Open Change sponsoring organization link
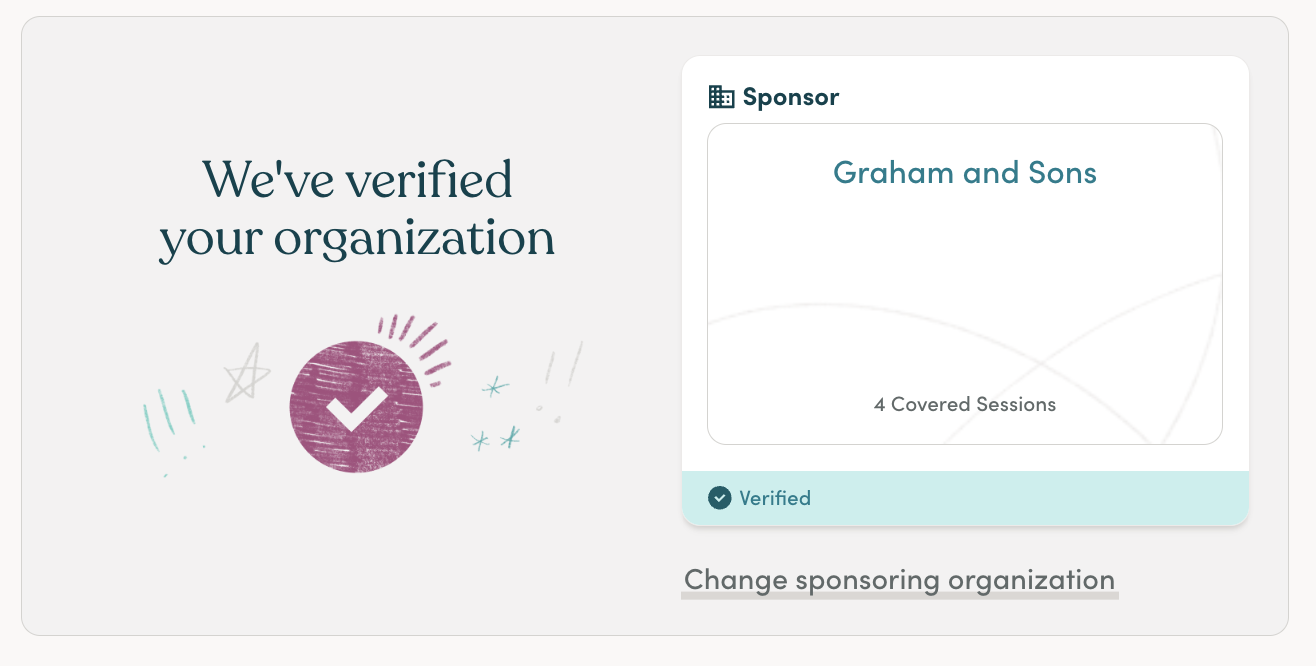Viewport: 1316px width, 666px height. [899, 580]
